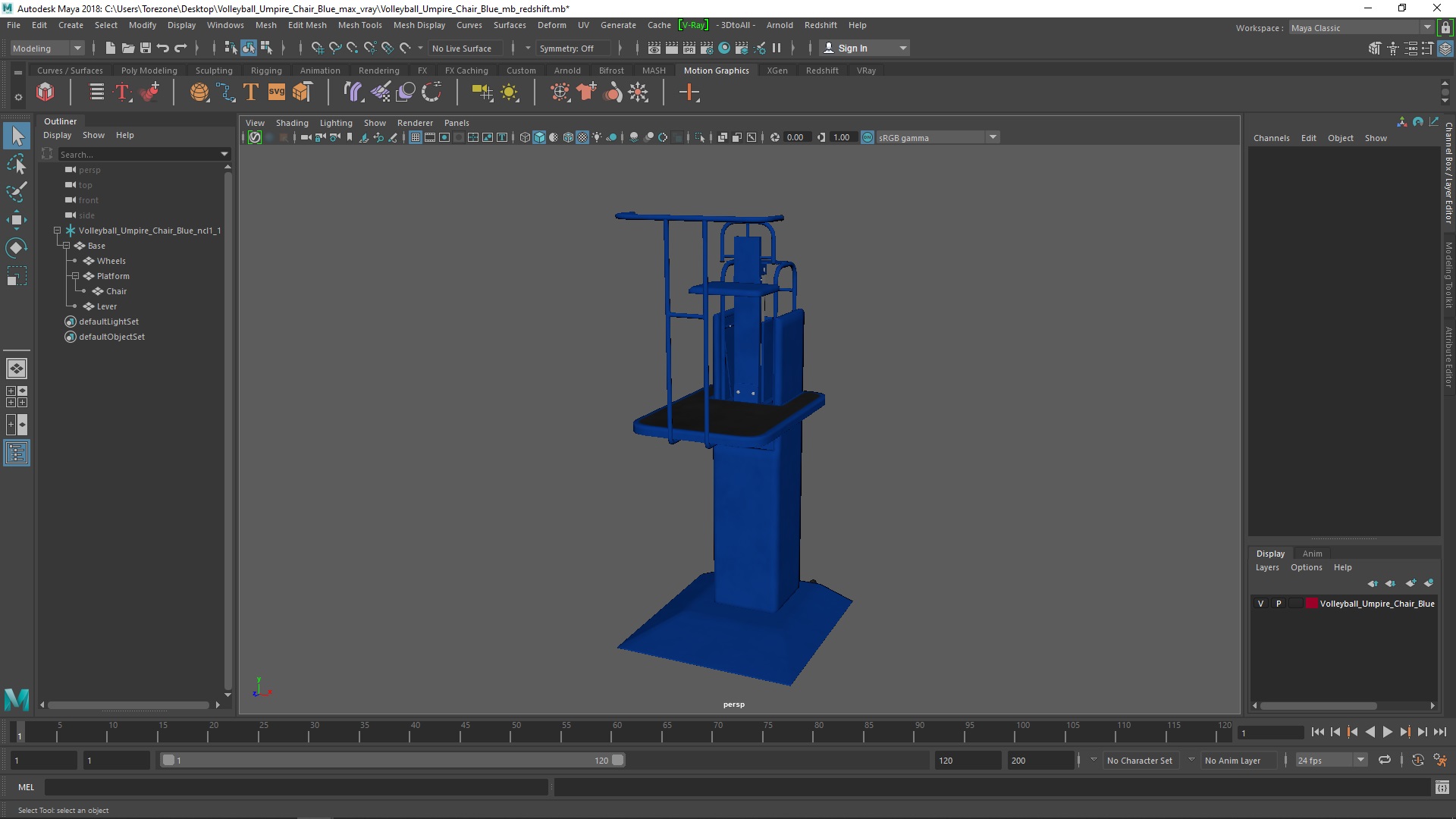This screenshot has width=1456, height=819.
Task: Click the MASH network cube icon
Action: [45, 93]
